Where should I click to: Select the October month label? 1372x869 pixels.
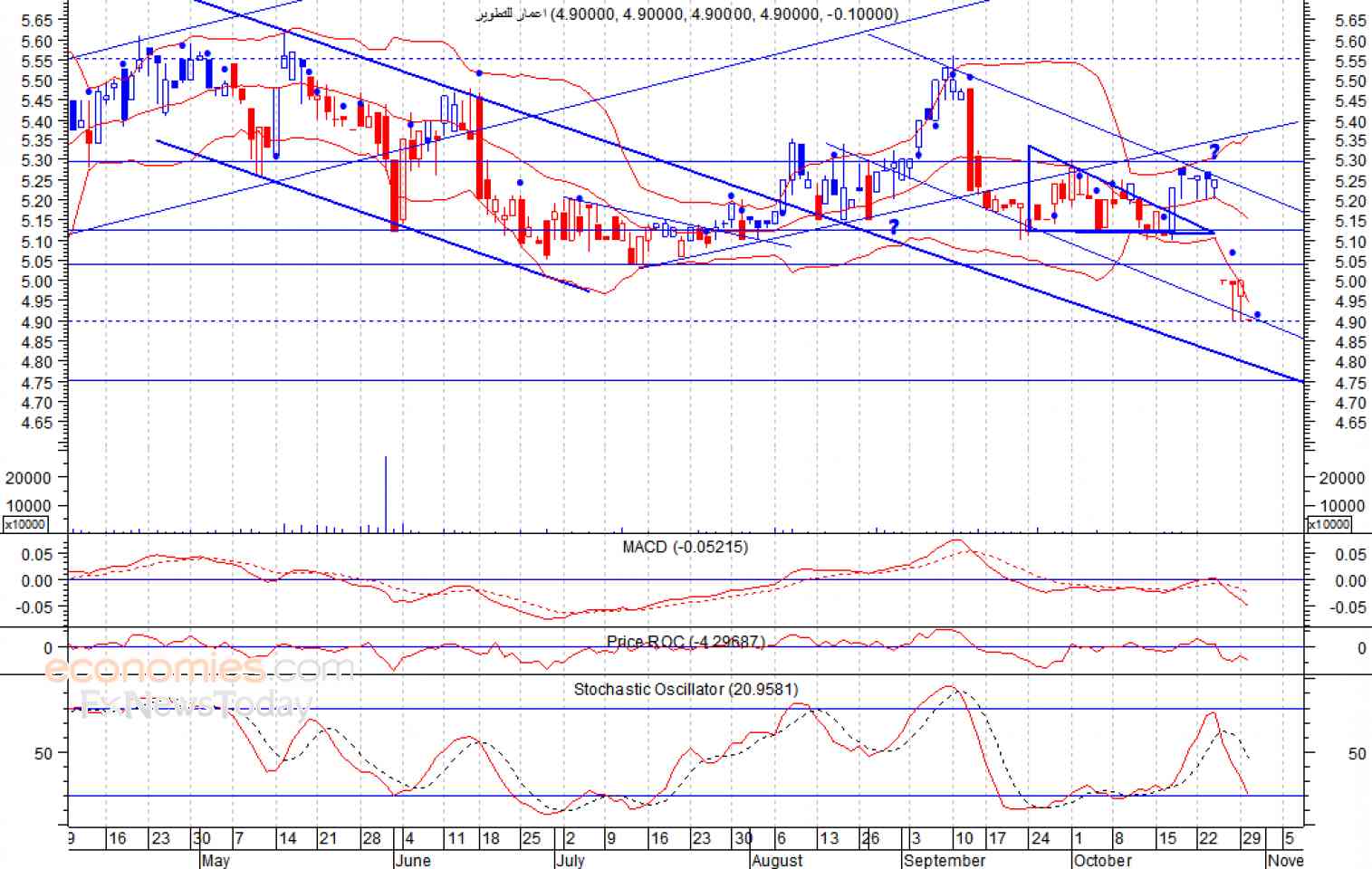click(x=1102, y=859)
